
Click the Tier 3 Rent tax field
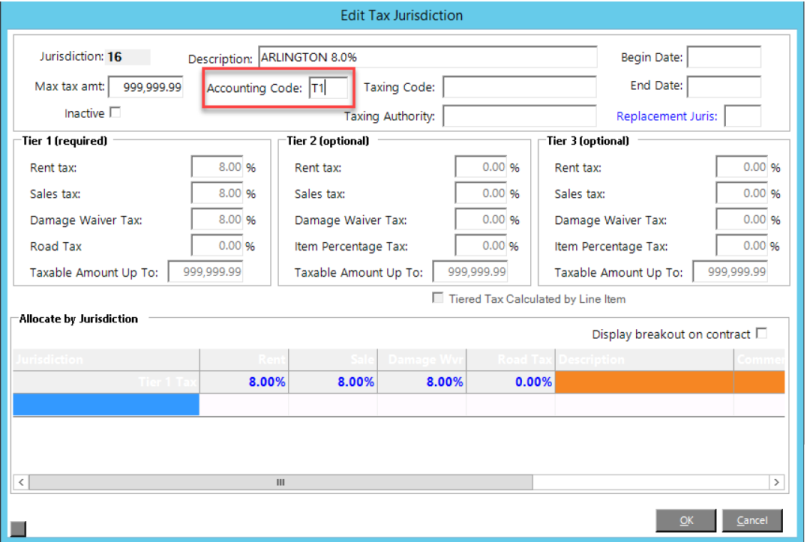[742, 167]
